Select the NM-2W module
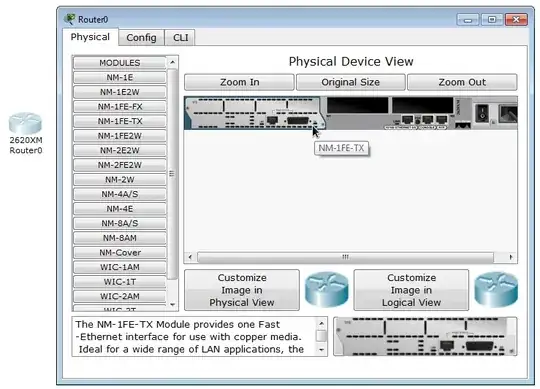 120,180
